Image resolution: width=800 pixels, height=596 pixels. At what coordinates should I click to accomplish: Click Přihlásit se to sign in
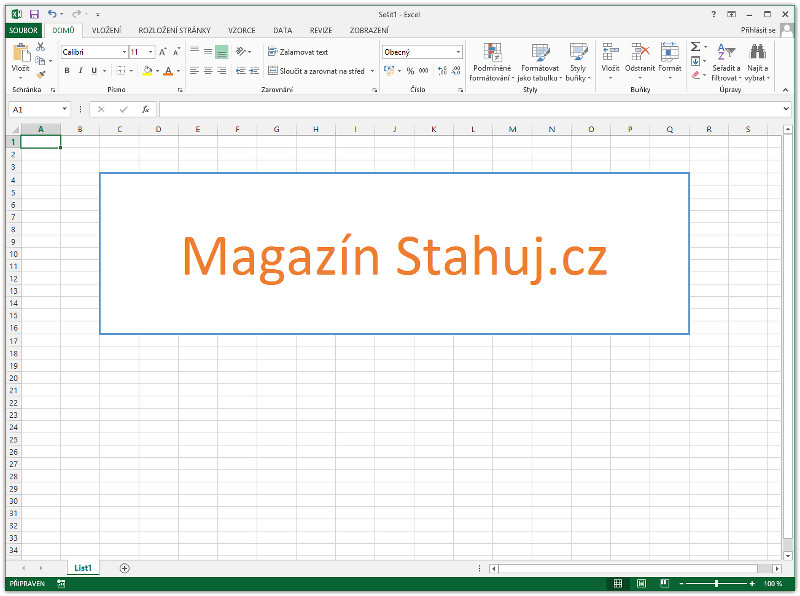tap(758, 30)
